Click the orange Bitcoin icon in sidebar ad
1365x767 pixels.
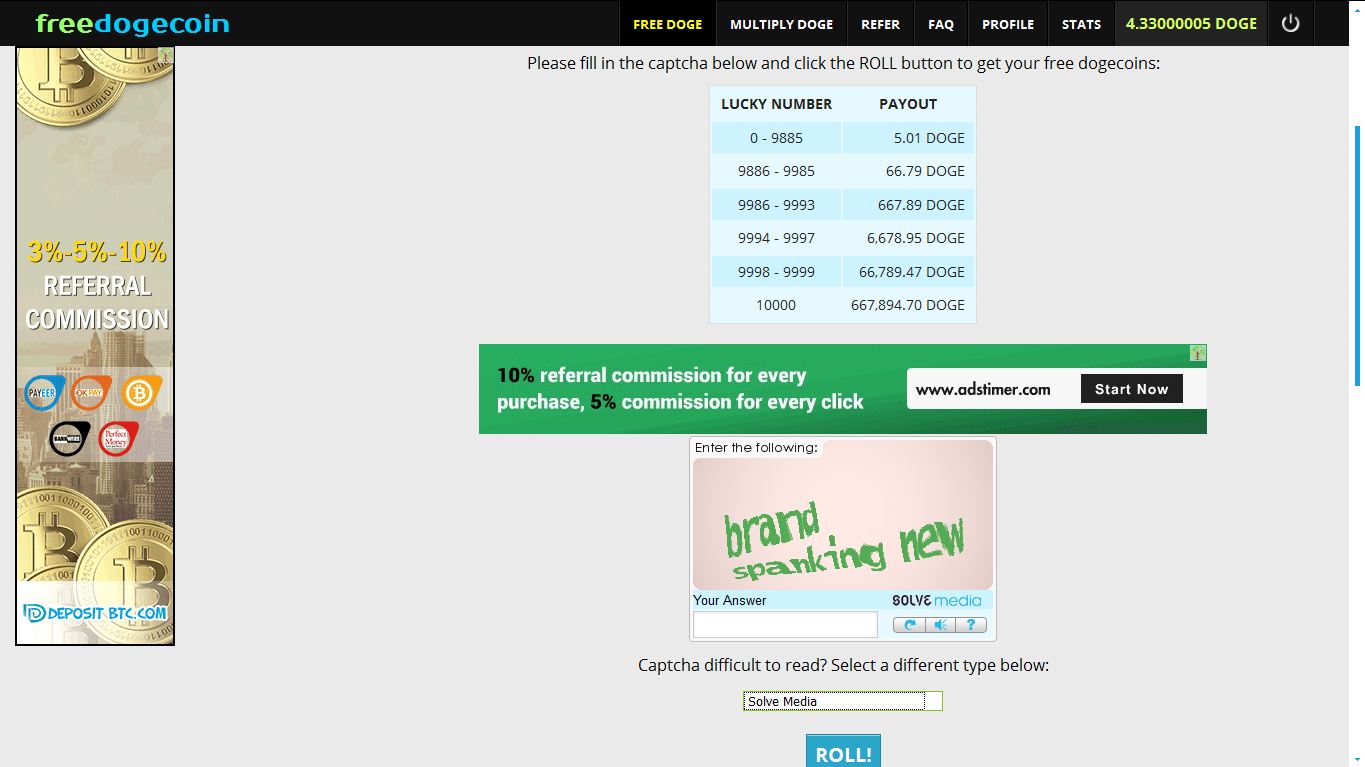click(x=141, y=393)
